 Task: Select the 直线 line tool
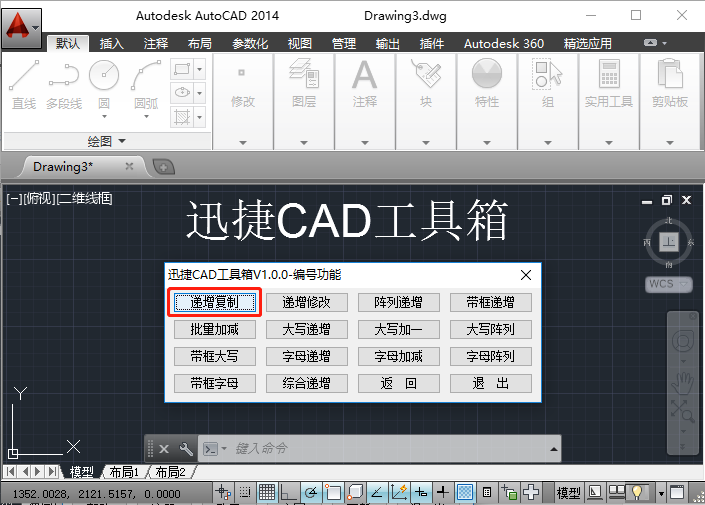(x=24, y=85)
